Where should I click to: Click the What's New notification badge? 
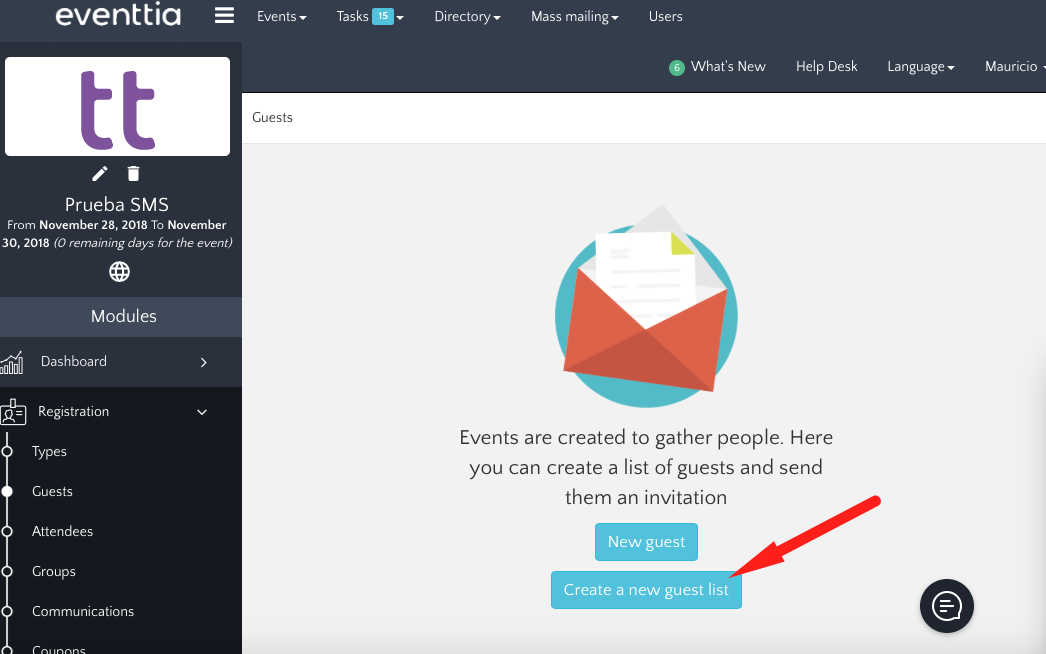pyautogui.click(x=677, y=68)
